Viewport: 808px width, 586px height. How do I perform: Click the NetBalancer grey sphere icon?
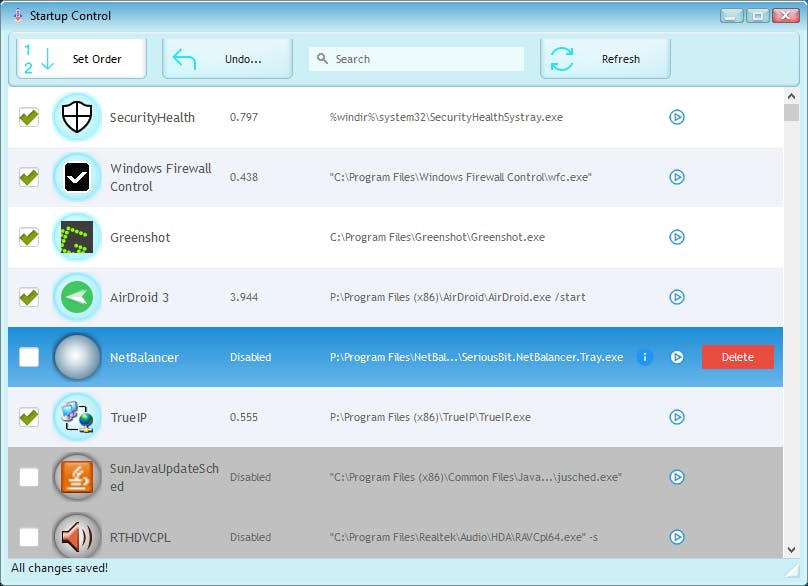(77, 357)
